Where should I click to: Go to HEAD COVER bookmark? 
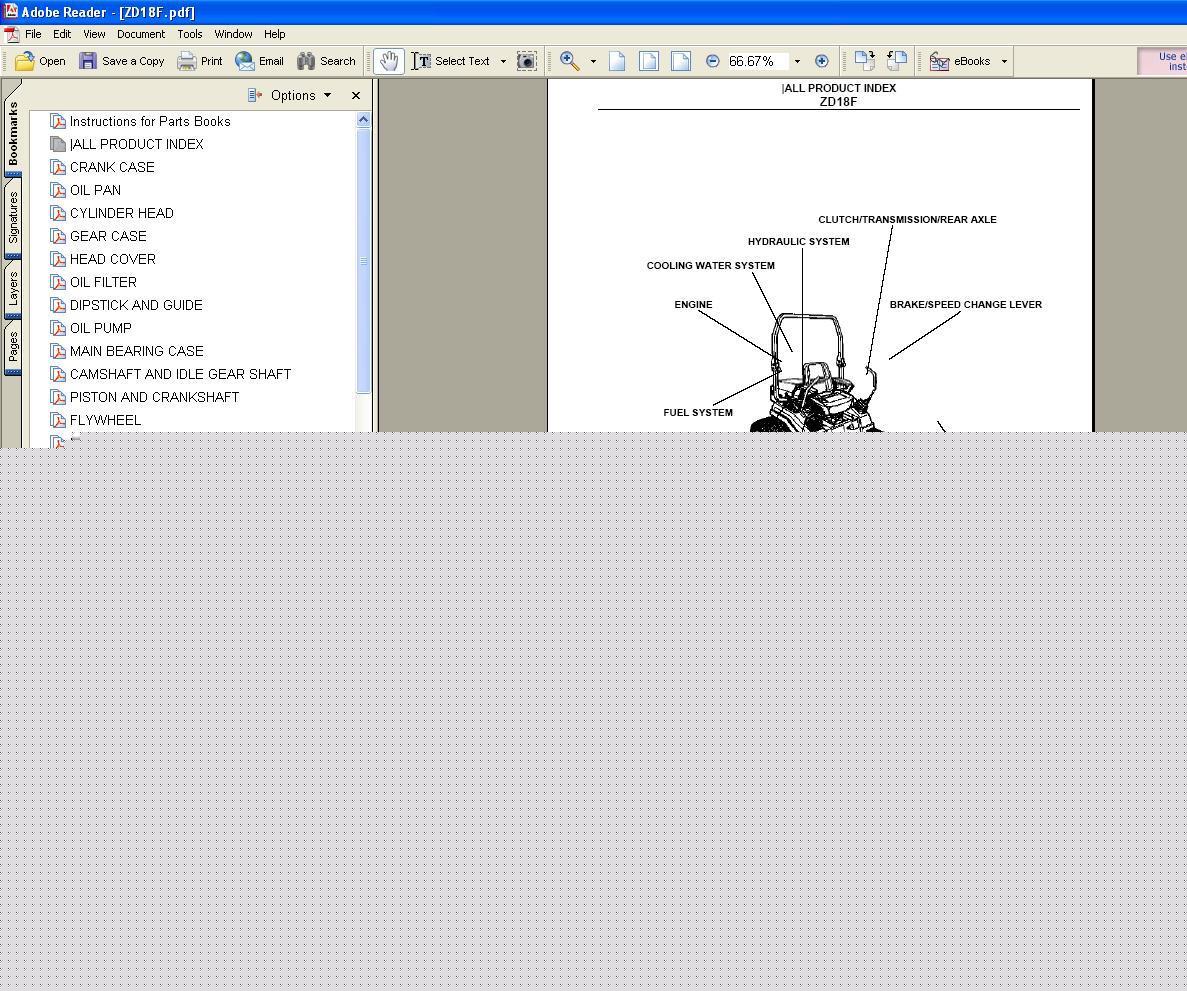point(103,259)
